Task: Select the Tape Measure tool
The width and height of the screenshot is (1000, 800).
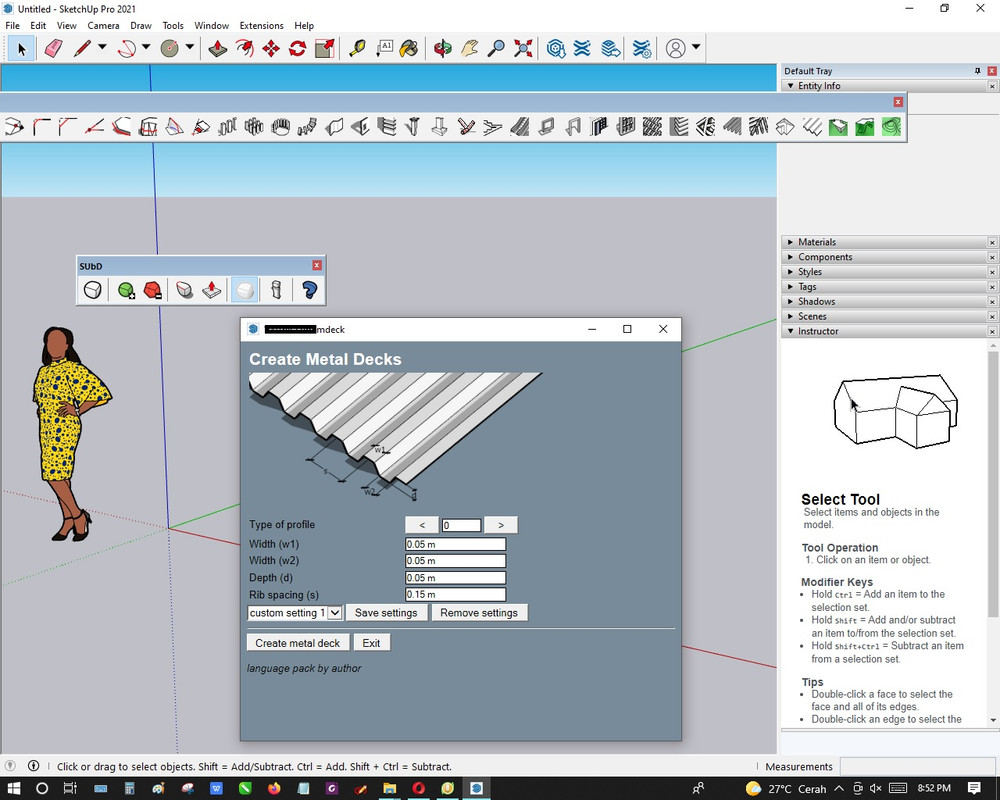Action: 358,48
